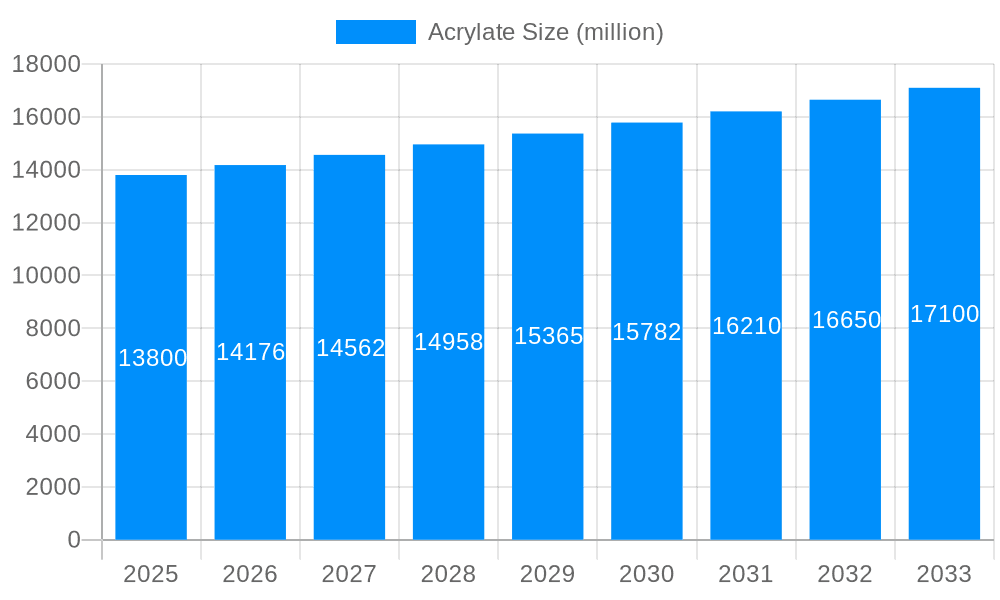
Task: Expand details on the 17100 data label
Action: point(943,314)
